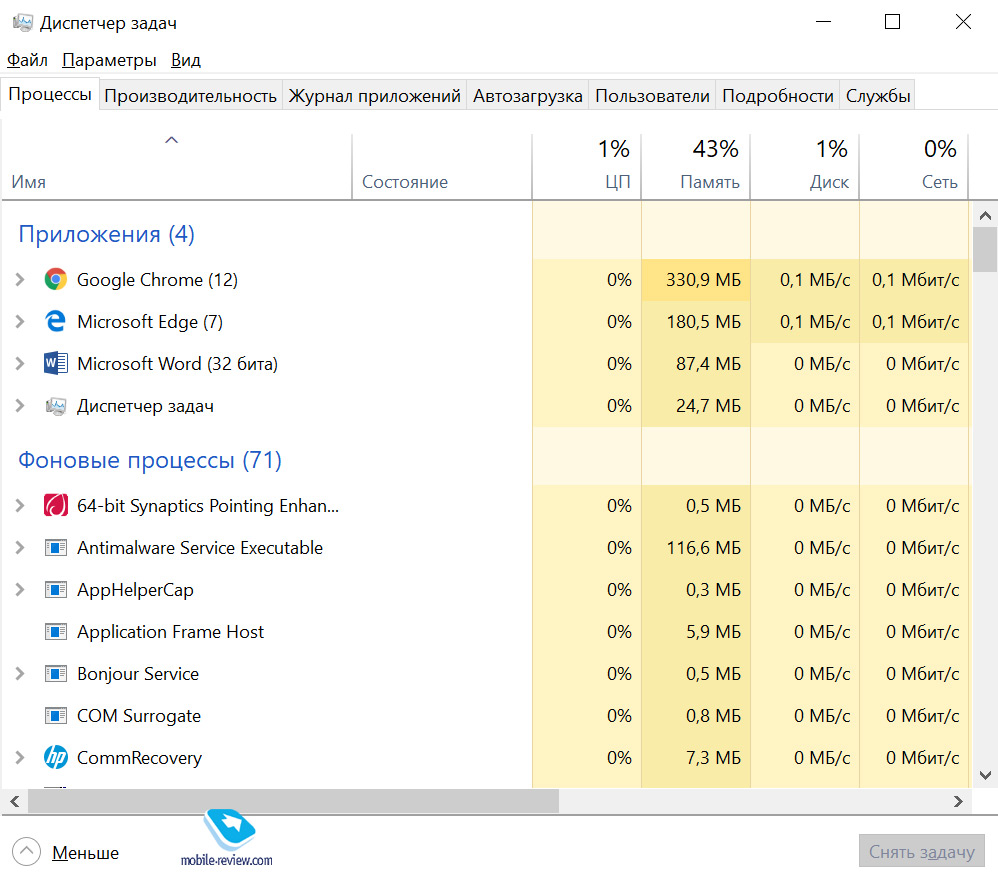This screenshot has height=888, width=998.
Task: Click the circle arrow icon beside Меньше
Action: coord(26,852)
